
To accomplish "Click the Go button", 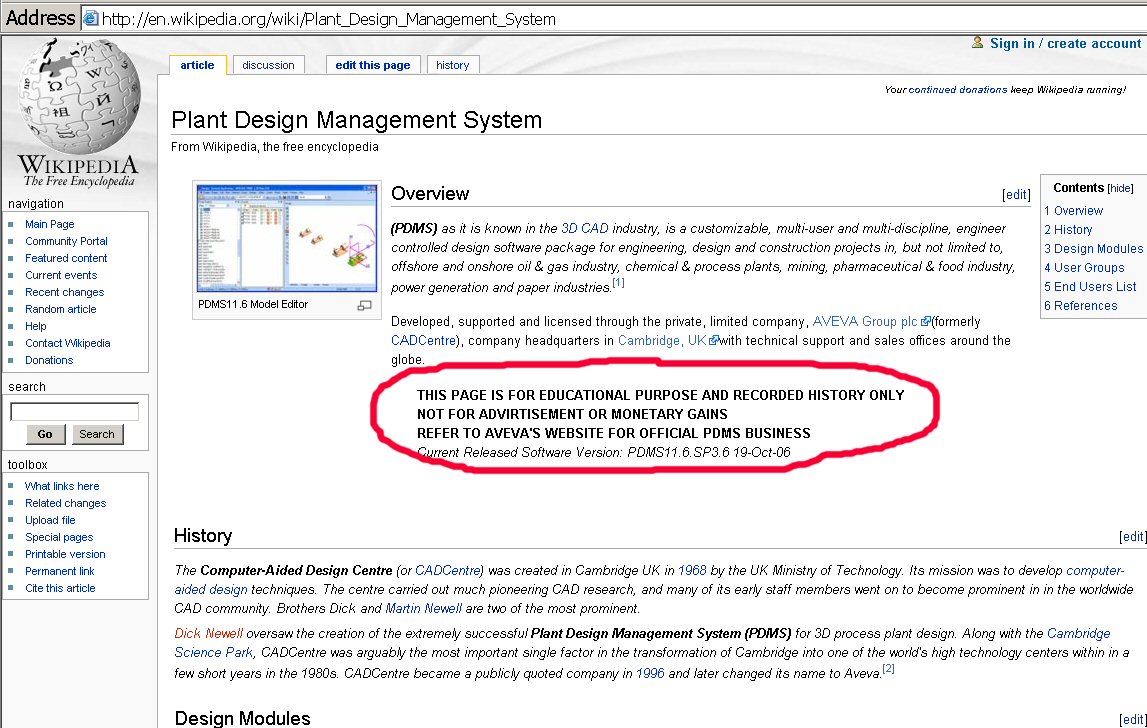I will click(x=45, y=434).
